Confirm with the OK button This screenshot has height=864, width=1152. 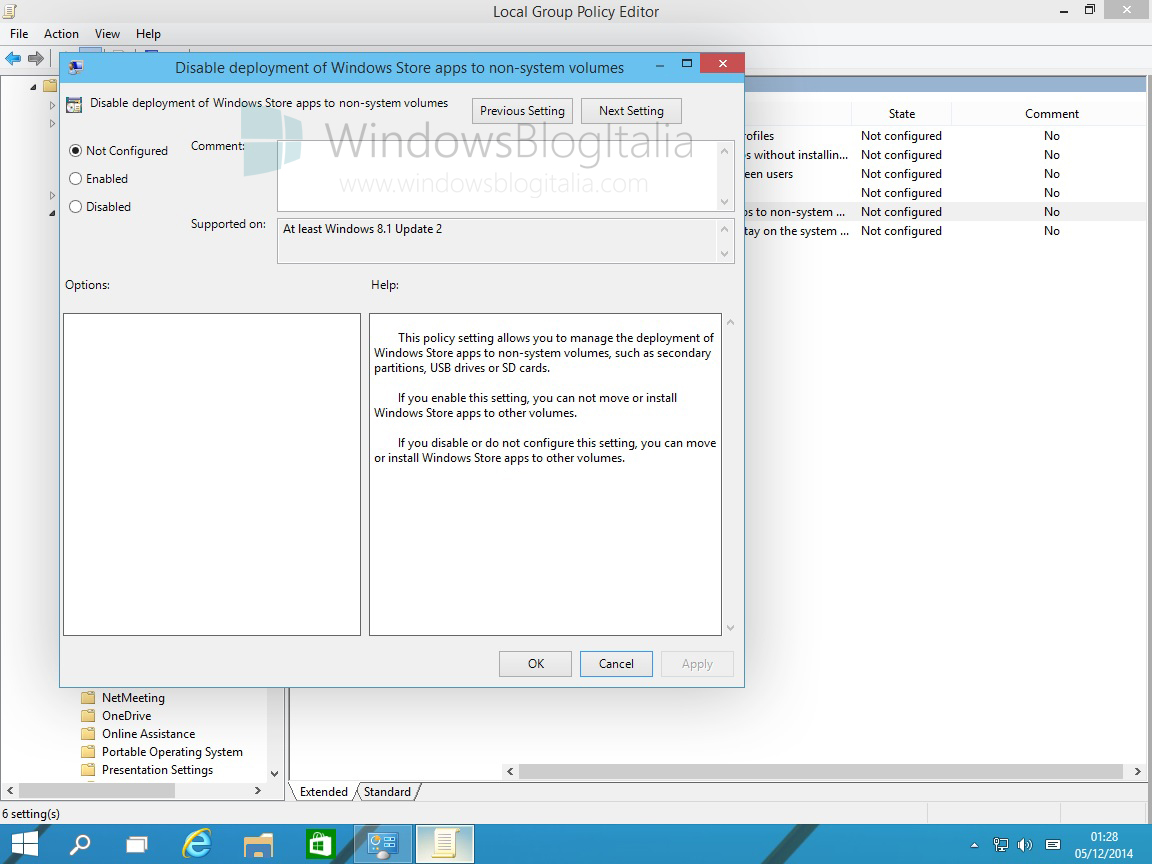[536, 663]
